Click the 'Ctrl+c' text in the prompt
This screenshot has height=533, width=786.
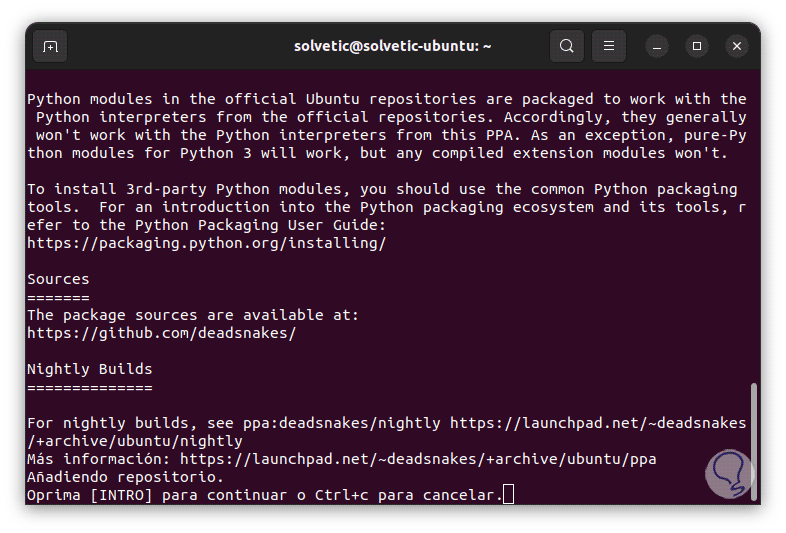(346, 495)
